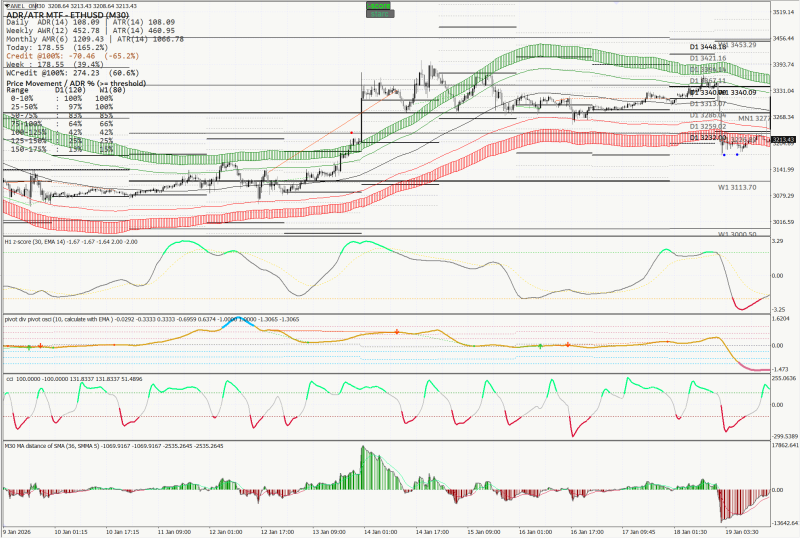Image resolution: width=800 pixels, height=538 pixels.
Task: Click the cci scale value -299.5389
Action: point(785,436)
